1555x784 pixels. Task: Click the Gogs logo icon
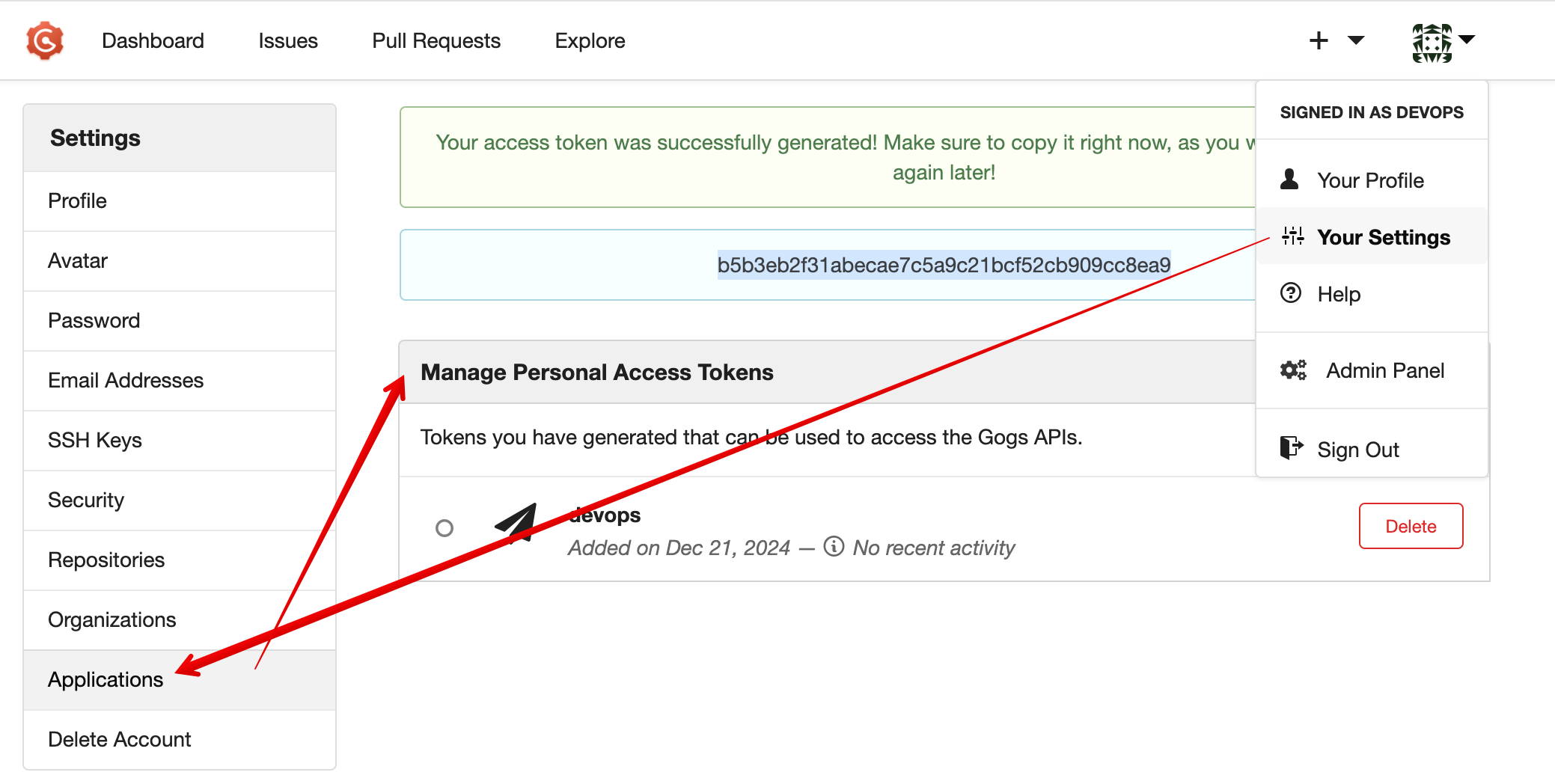(45, 40)
